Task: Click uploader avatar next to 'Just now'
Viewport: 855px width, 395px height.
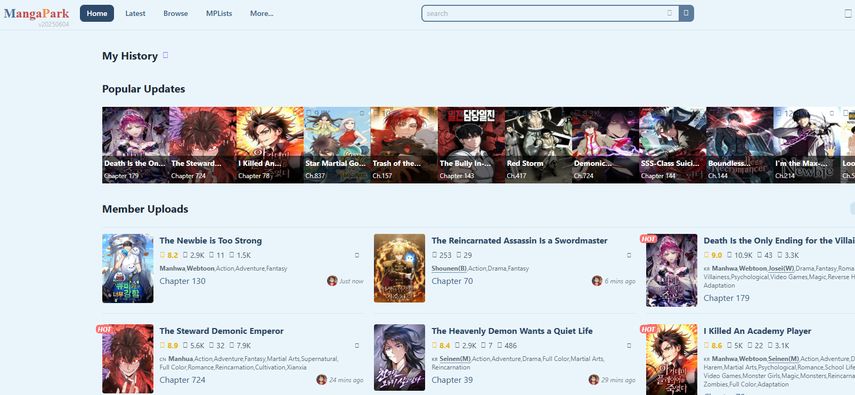Action: pyautogui.click(x=332, y=281)
